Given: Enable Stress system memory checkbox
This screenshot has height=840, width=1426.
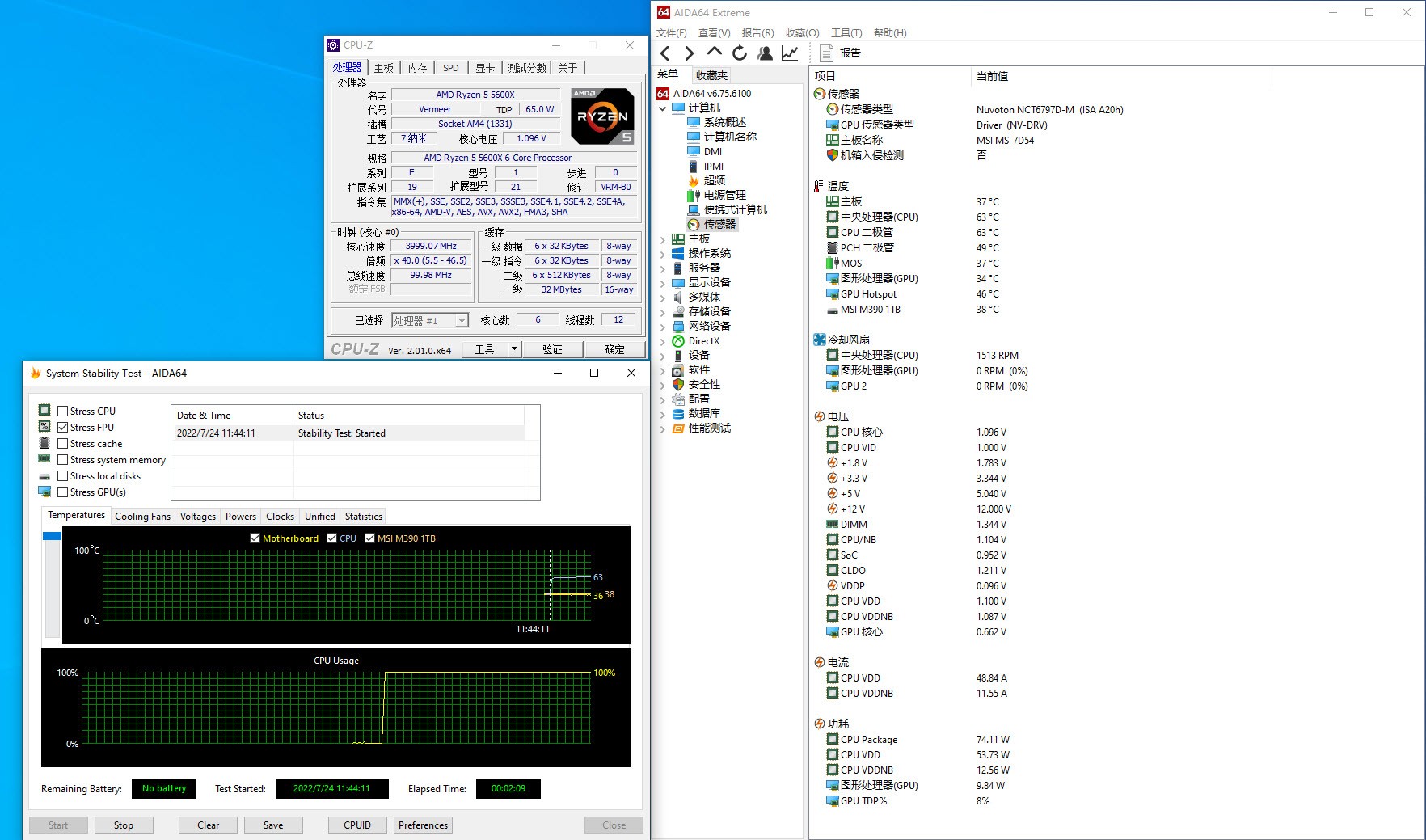Looking at the screenshot, I should (x=62, y=459).
